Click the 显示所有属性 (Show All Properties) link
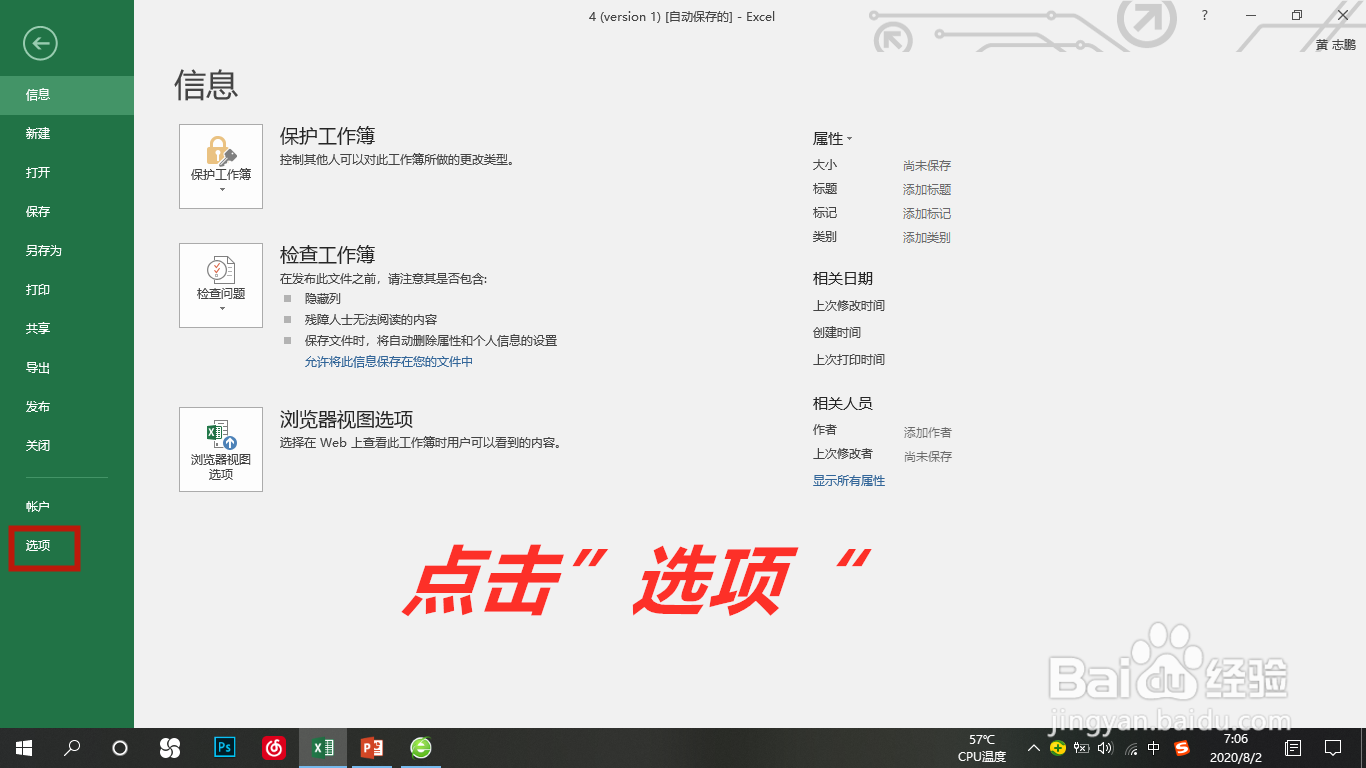 [x=851, y=480]
